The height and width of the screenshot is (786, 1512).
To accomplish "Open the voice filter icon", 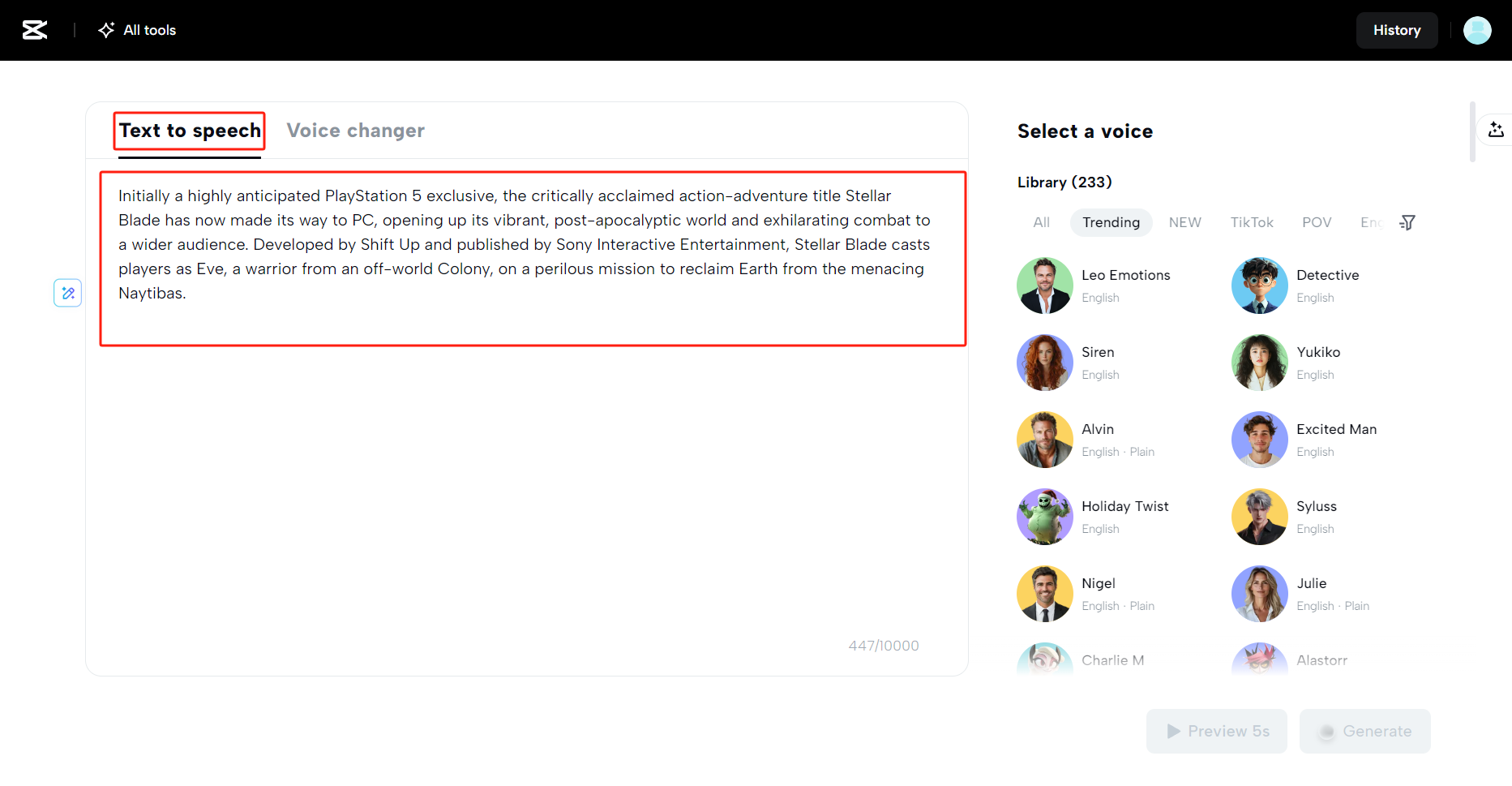I will [x=1407, y=222].
